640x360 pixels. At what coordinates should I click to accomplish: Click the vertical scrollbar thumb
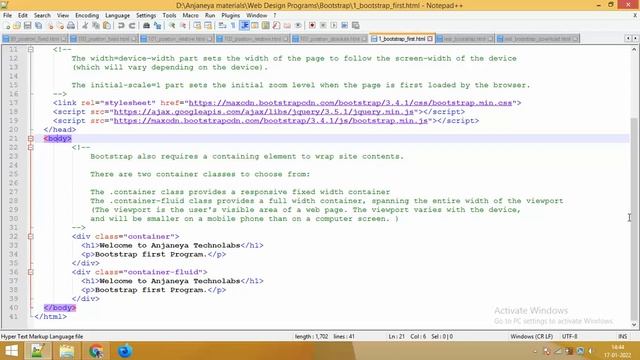(634, 218)
